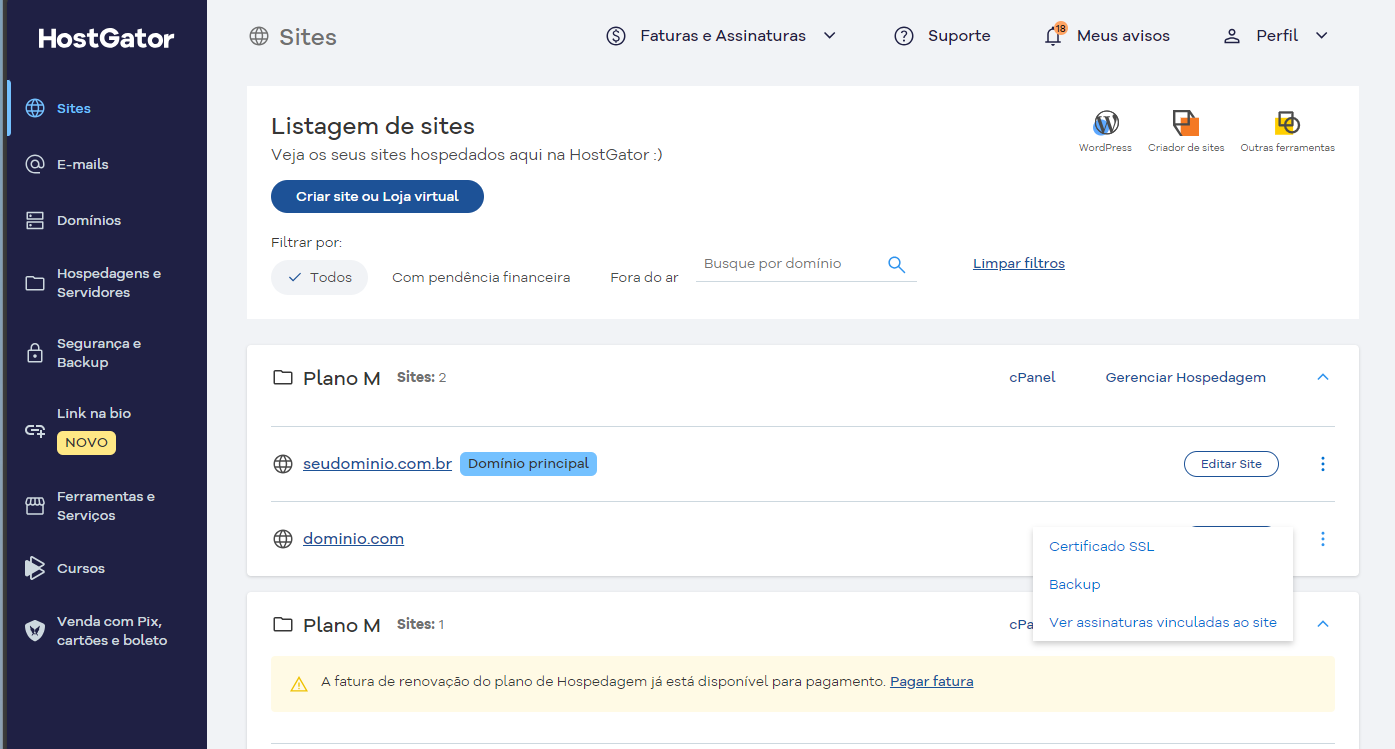Click globe icon beside seudominio.com.br

tap(283, 464)
